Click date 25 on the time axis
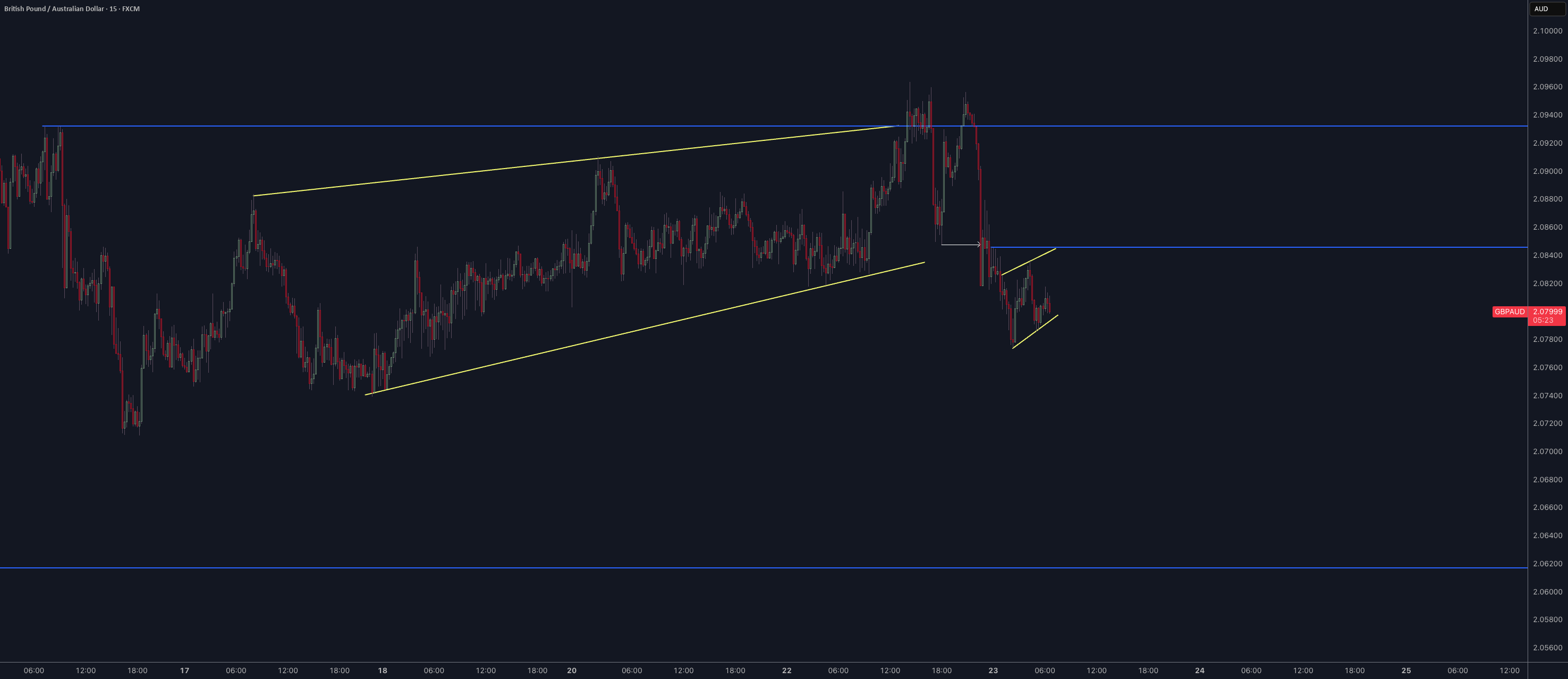The height and width of the screenshot is (679, 1568). pos(1406,670)
